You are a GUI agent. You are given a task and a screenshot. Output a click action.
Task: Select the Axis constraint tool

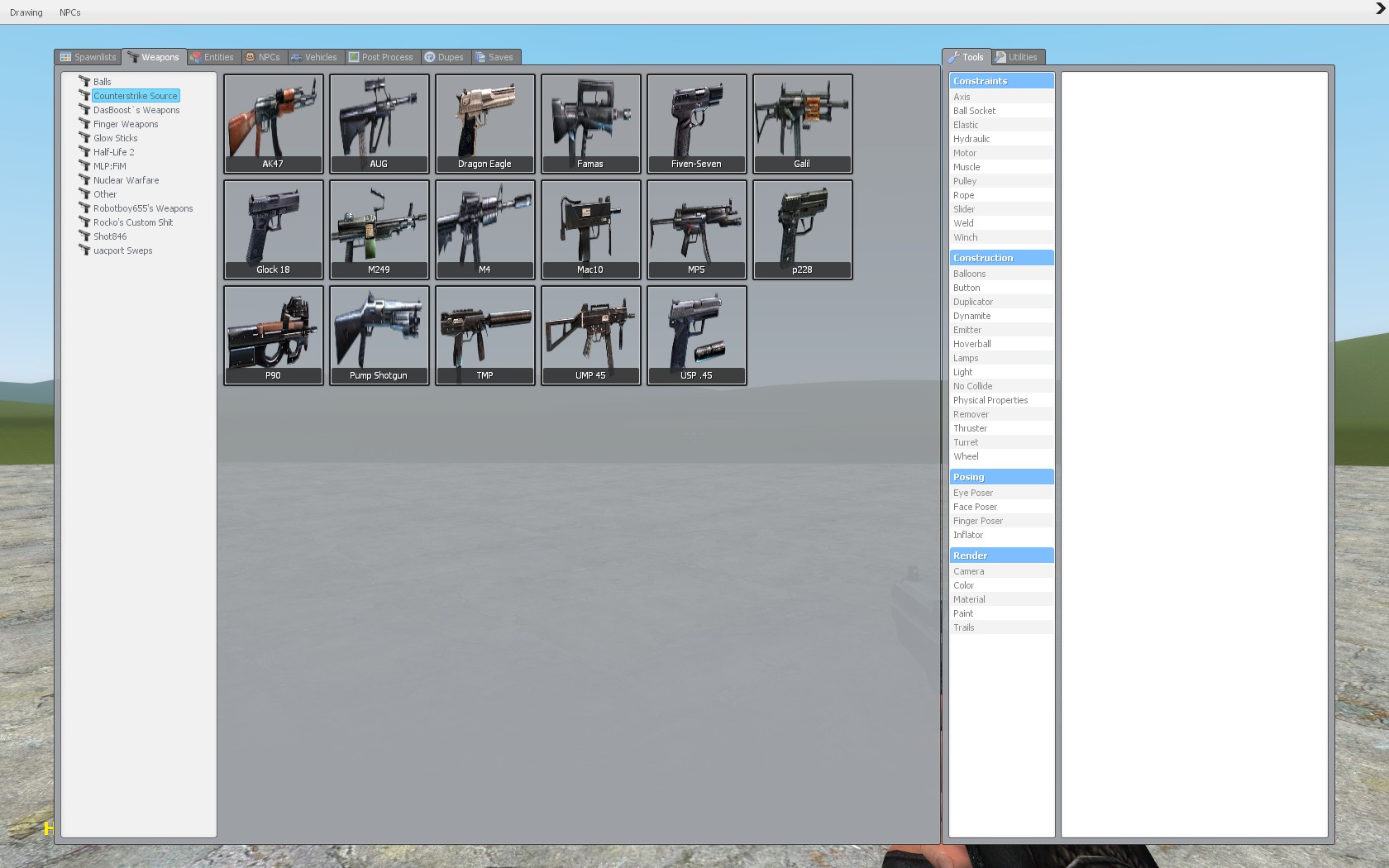pos(1001,97)
